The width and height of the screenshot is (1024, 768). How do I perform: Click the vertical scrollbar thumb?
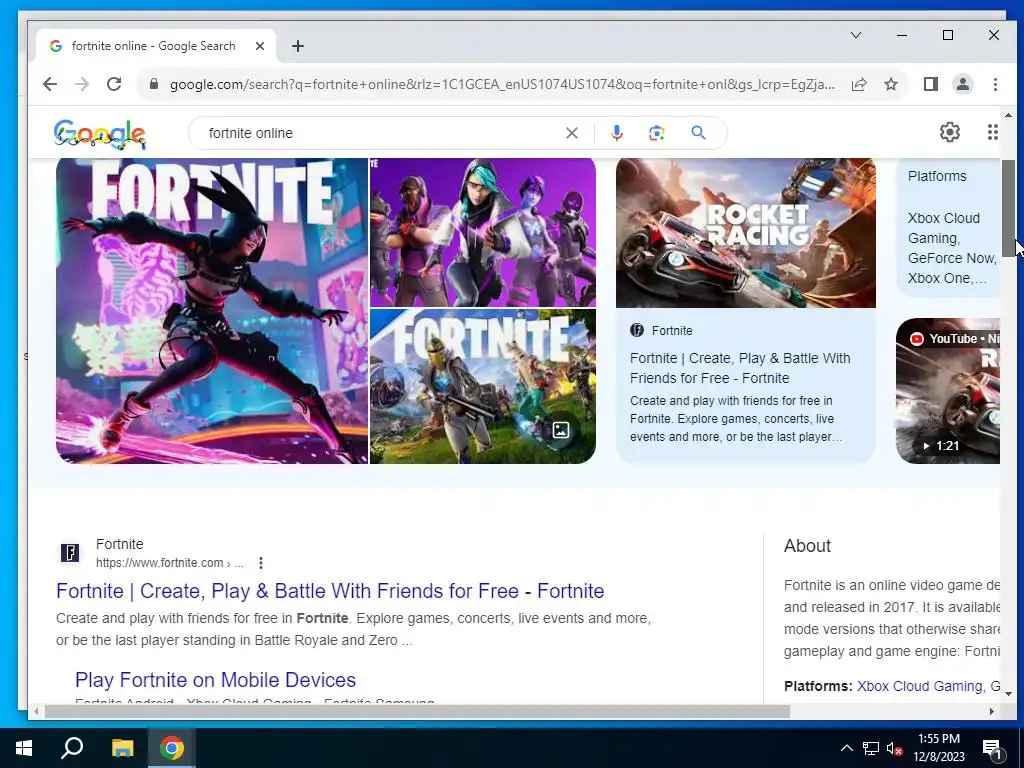[1008, 208]
